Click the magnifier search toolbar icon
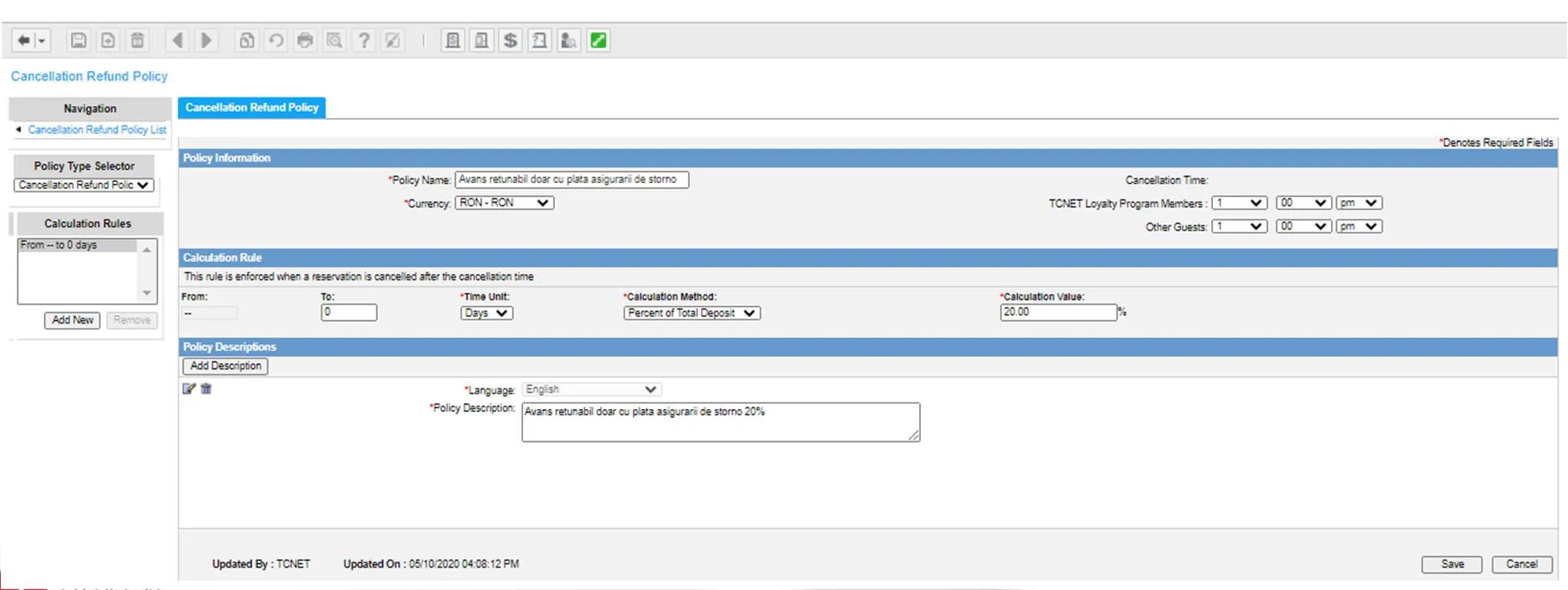Viewport: 1568px width, 590px height. click(x=334, y=41)
